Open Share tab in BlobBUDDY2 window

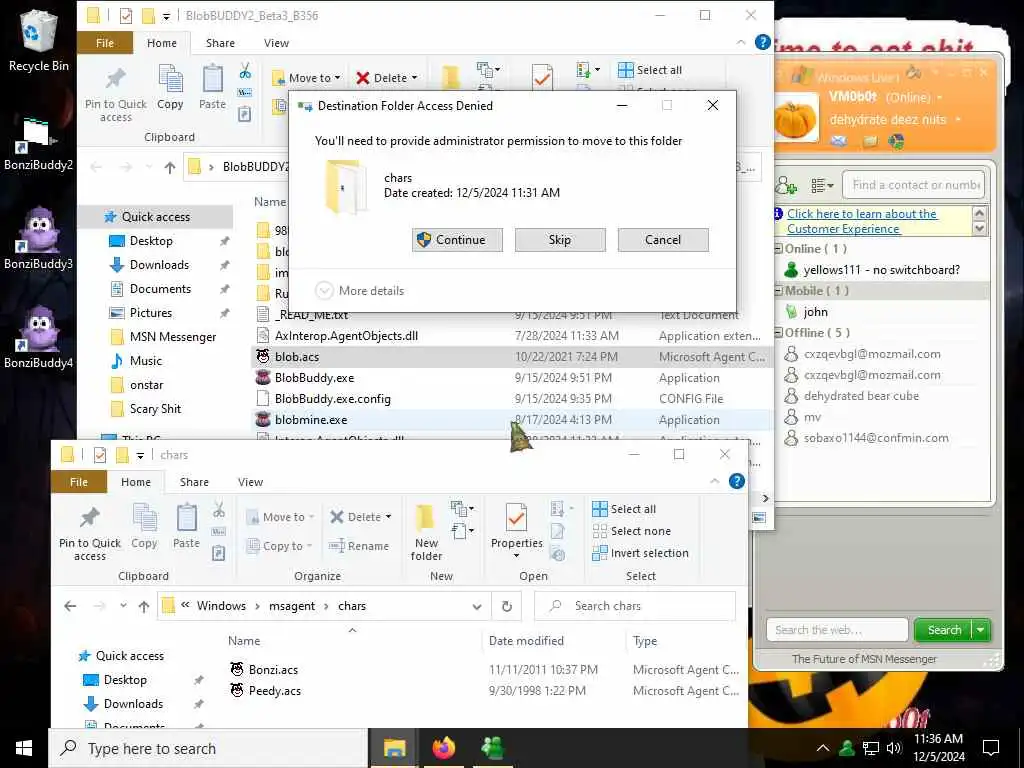click(x=220, y=43)
